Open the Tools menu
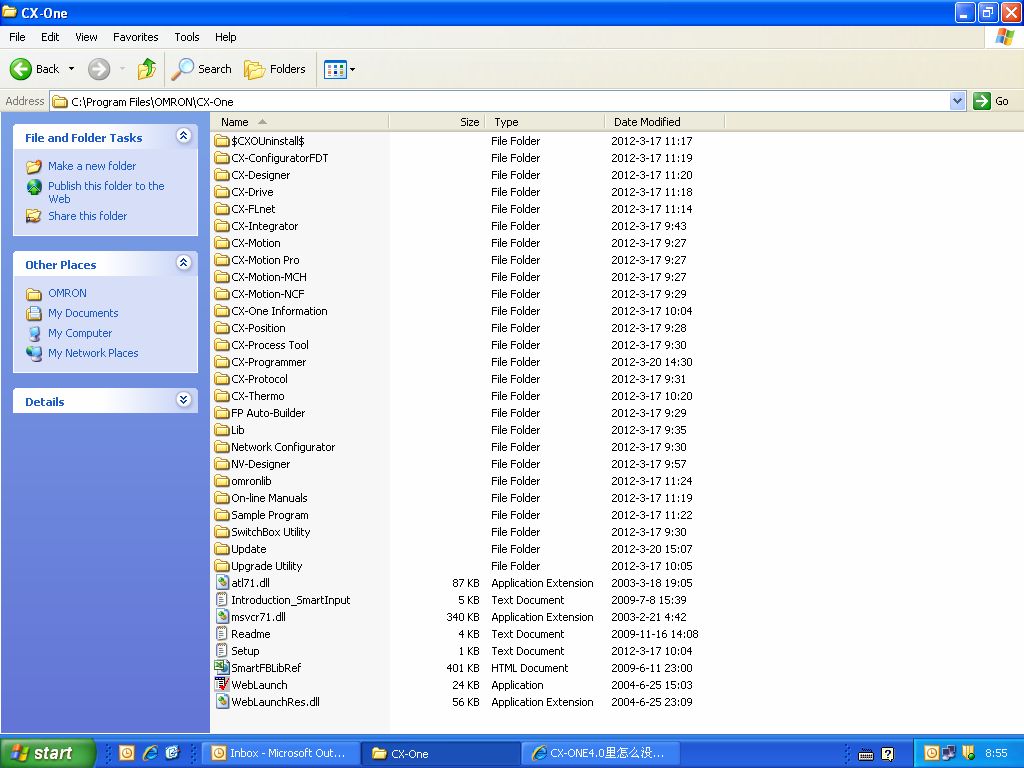This screenshot has height=768, width=1024. 187,37
